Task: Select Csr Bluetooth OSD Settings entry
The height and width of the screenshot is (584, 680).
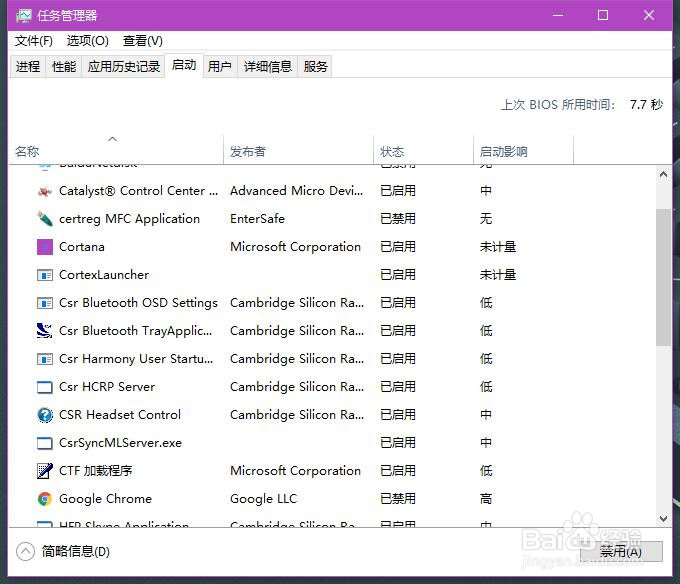Action: tap(138, 303)
